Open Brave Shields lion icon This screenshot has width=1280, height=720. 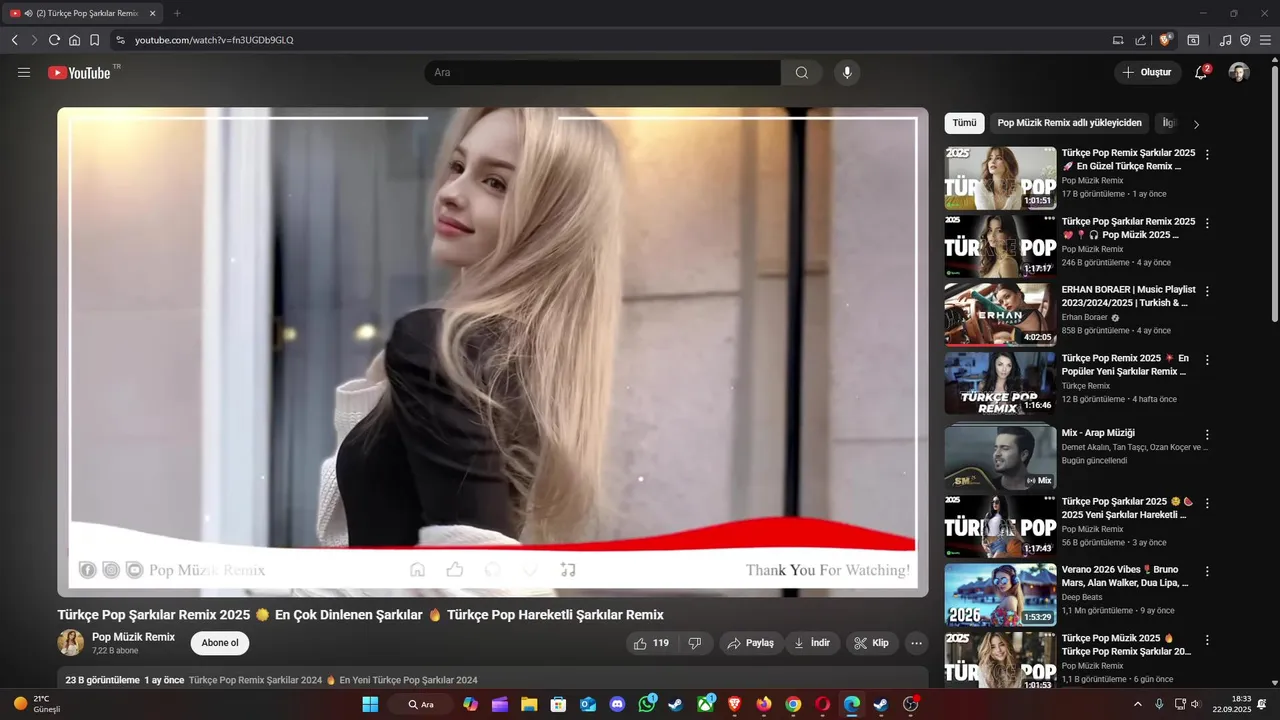(1165, 40)
